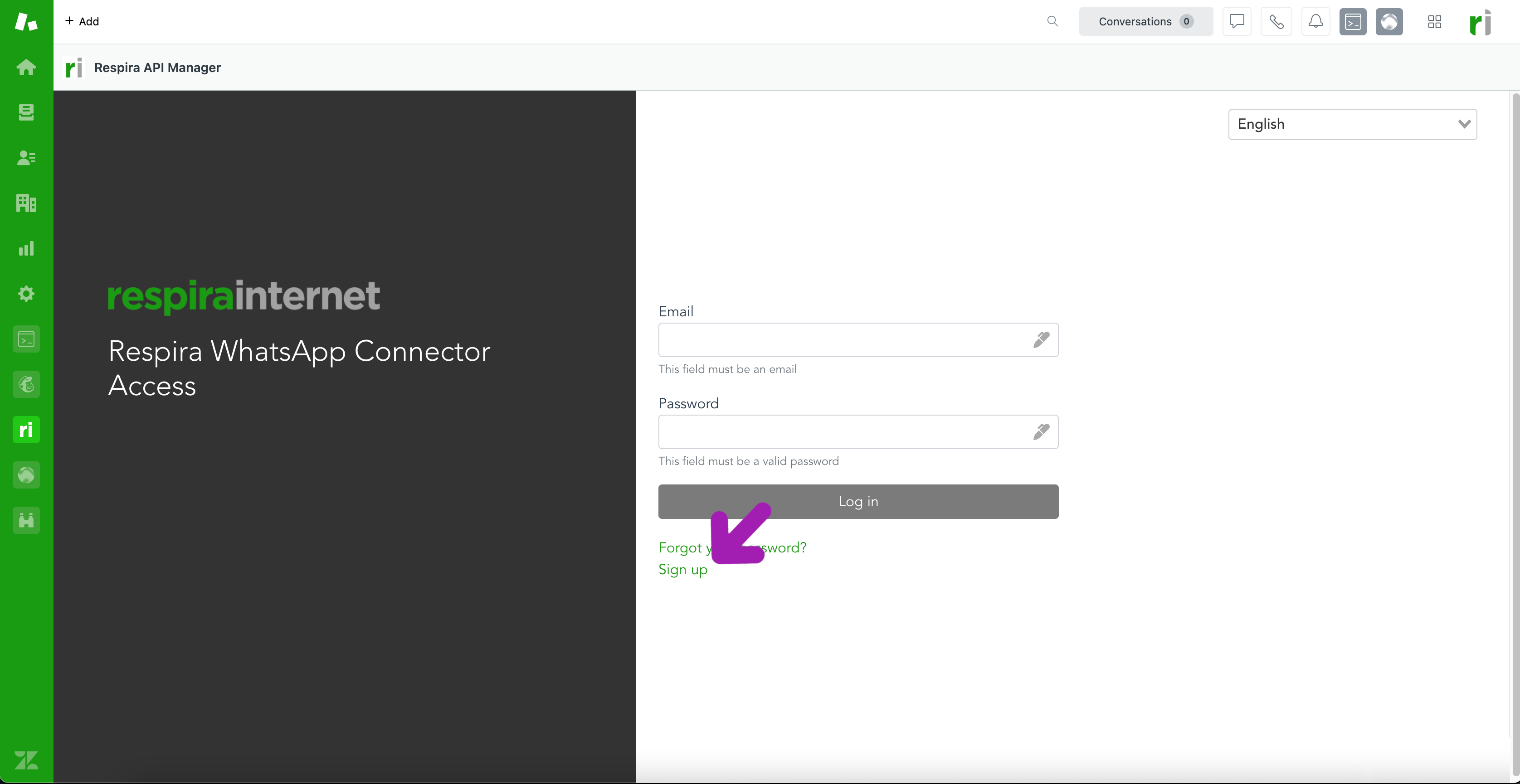Click password manager icon in Password field

click(x=1042, y=432)
